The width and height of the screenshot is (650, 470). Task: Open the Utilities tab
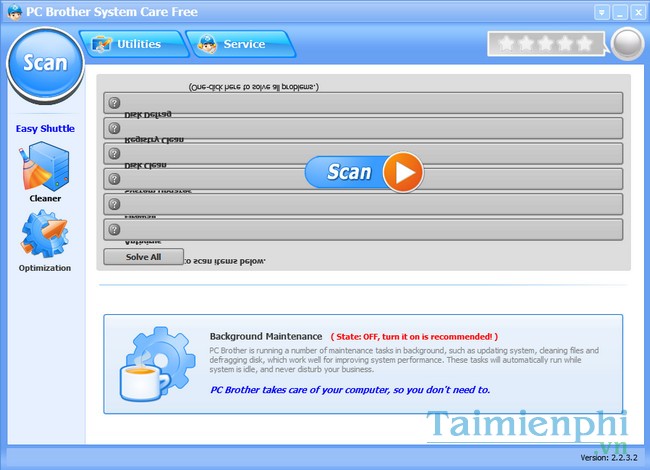pyautogui.click(x=134, y=44)
